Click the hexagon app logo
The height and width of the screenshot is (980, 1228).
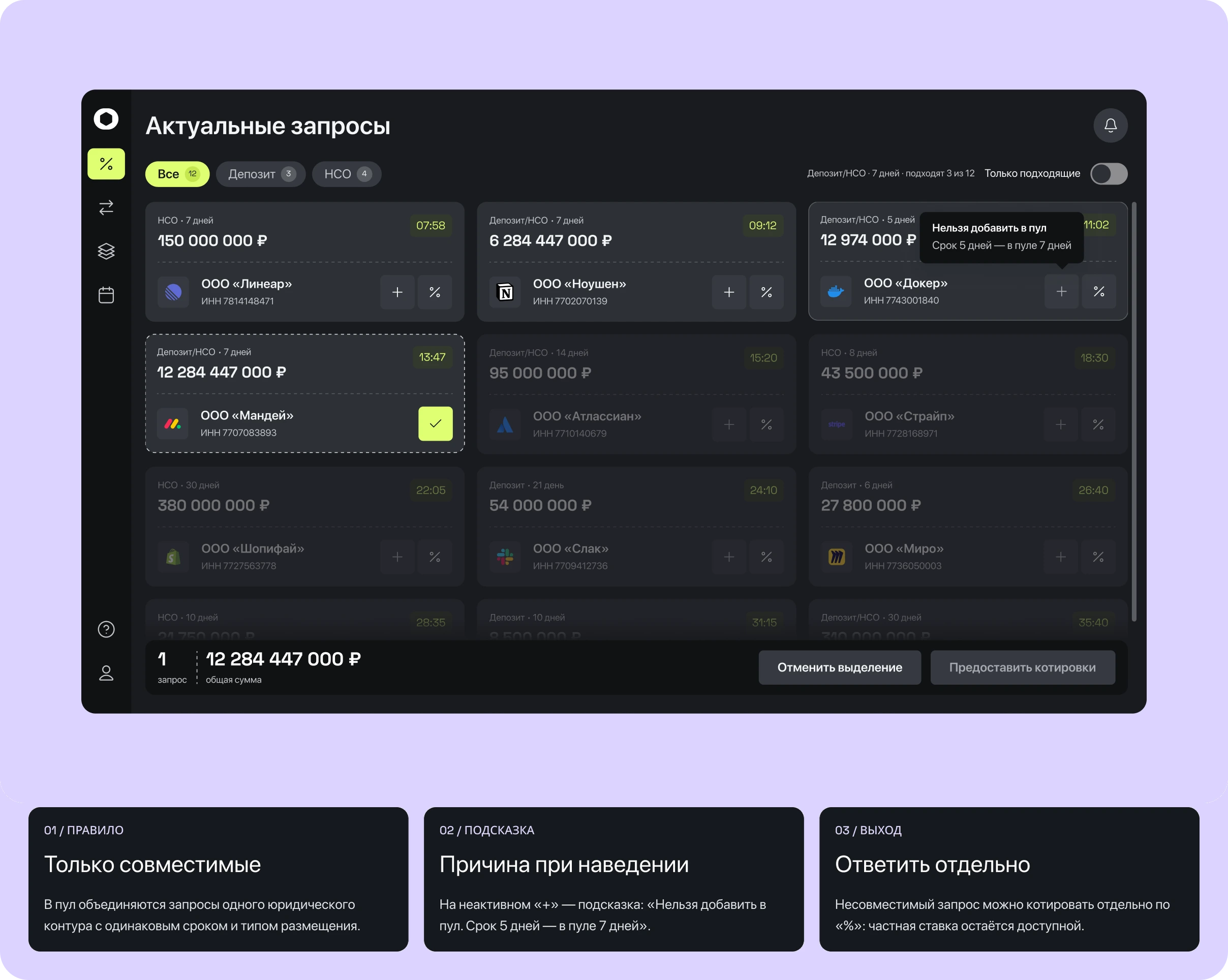click(x=106, y=119)
